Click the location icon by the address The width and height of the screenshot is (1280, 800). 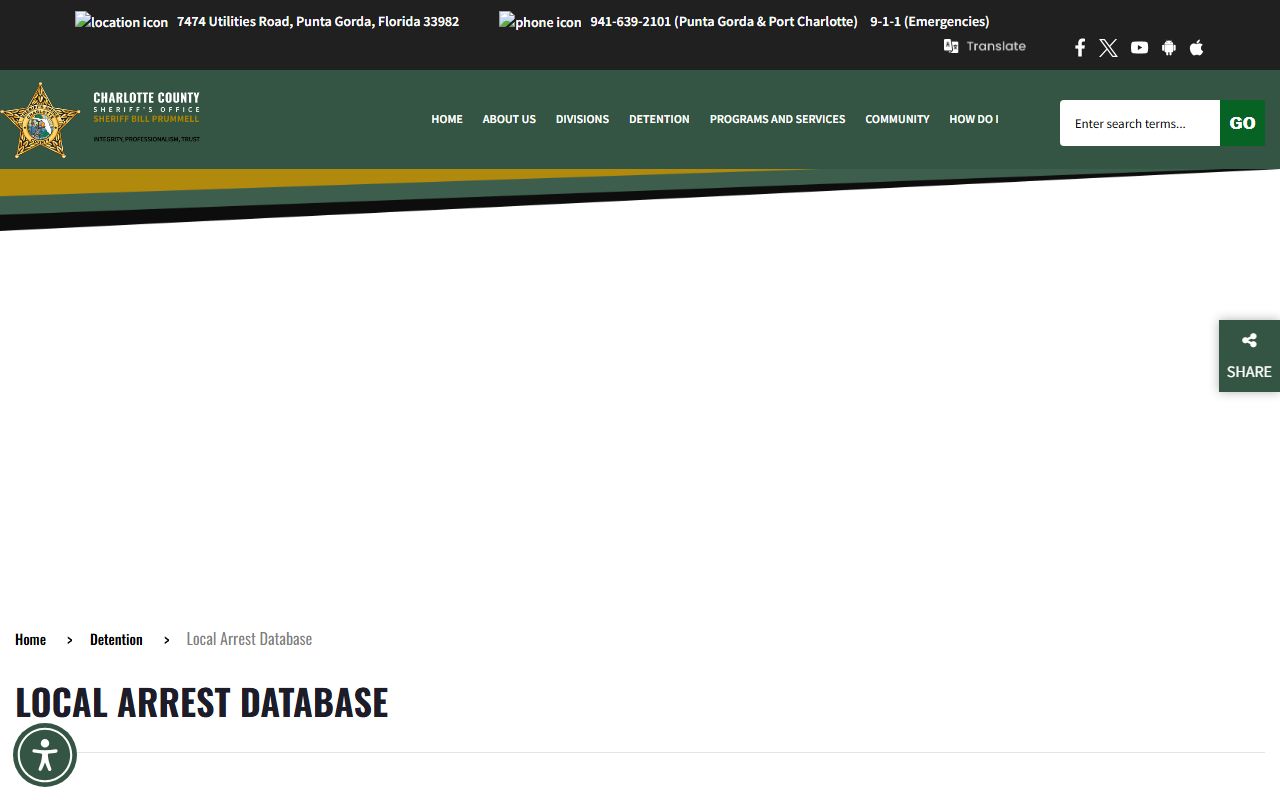(x=121, y=21)
